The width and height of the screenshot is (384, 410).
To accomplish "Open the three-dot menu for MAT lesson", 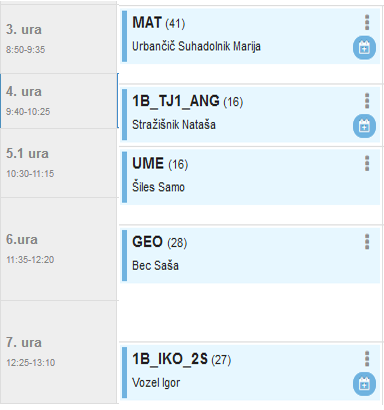I will (x=367, y=22).
